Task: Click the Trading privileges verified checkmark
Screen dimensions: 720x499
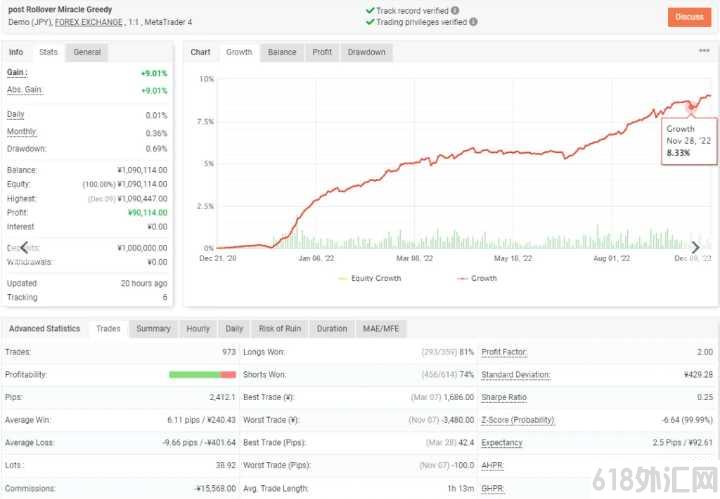Action: click(x=370, y=22)
